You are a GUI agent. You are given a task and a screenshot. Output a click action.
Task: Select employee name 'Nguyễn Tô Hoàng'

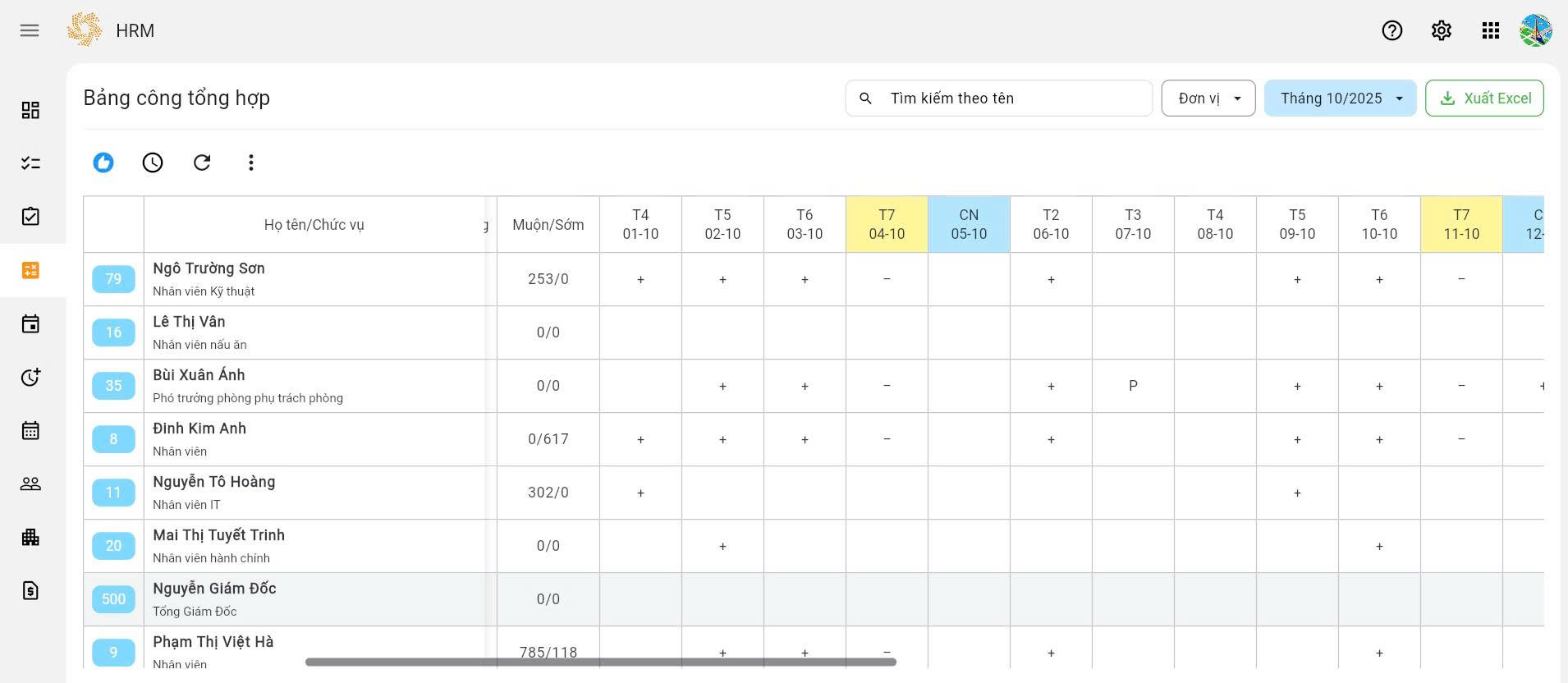click(x=214, y=482)
